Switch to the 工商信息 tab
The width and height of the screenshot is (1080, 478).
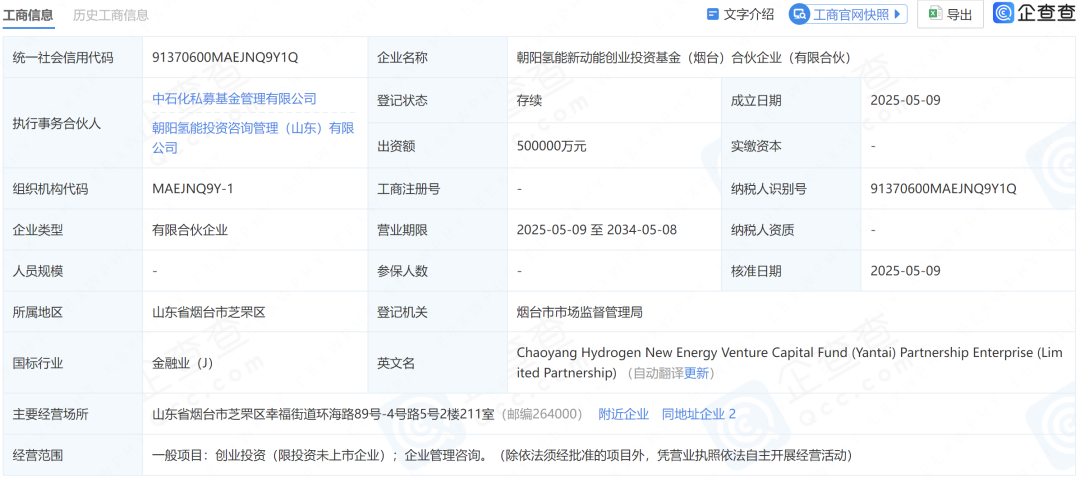tap(28, 14)
